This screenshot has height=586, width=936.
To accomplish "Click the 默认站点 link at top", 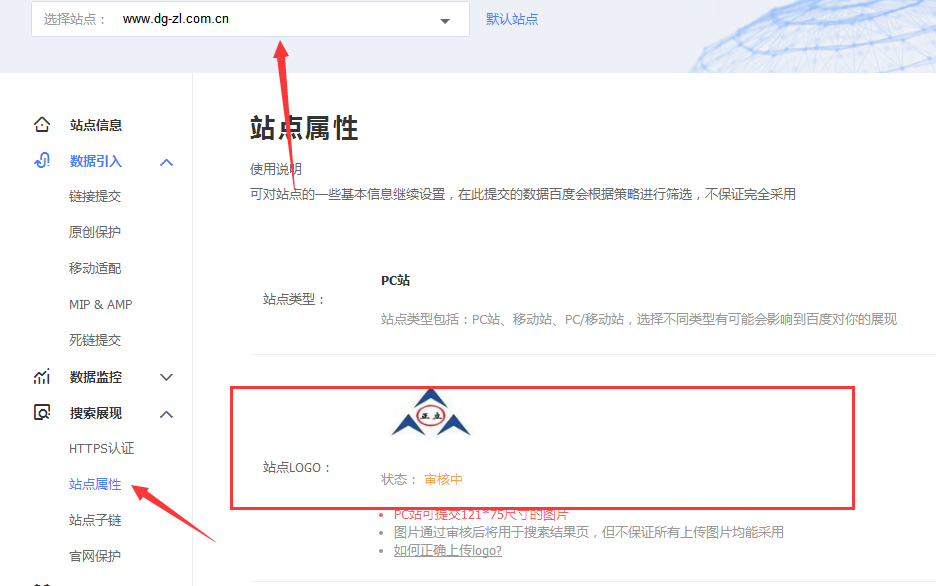I will [511, 19].
